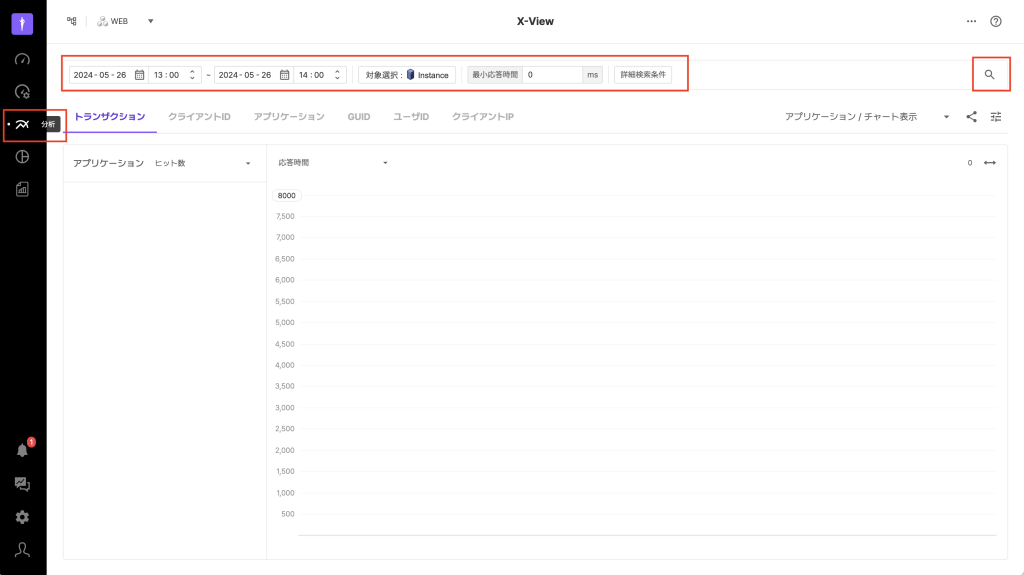This screenshot has width=1024, height=575.
Task: Open the 応答時間 chart metric dropdown
Action: pyautogui.click(x=384, y=163)
